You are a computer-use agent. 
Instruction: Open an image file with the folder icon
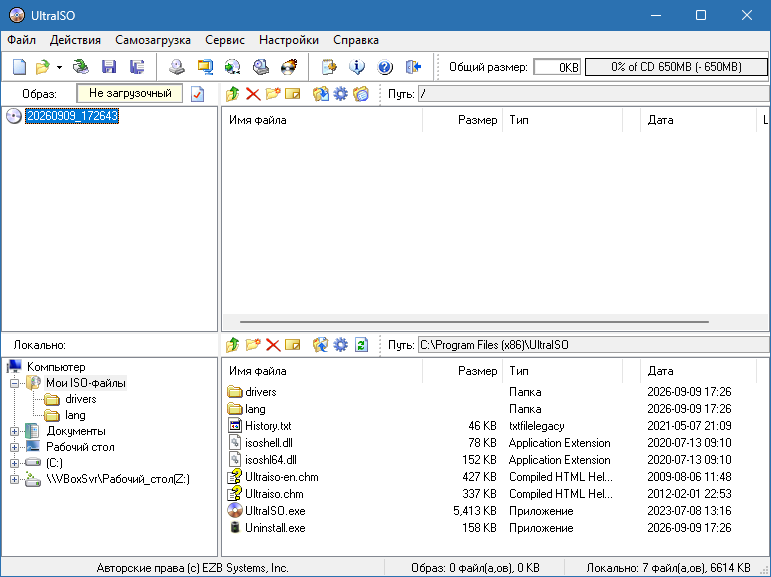click(x=43, y=66)
